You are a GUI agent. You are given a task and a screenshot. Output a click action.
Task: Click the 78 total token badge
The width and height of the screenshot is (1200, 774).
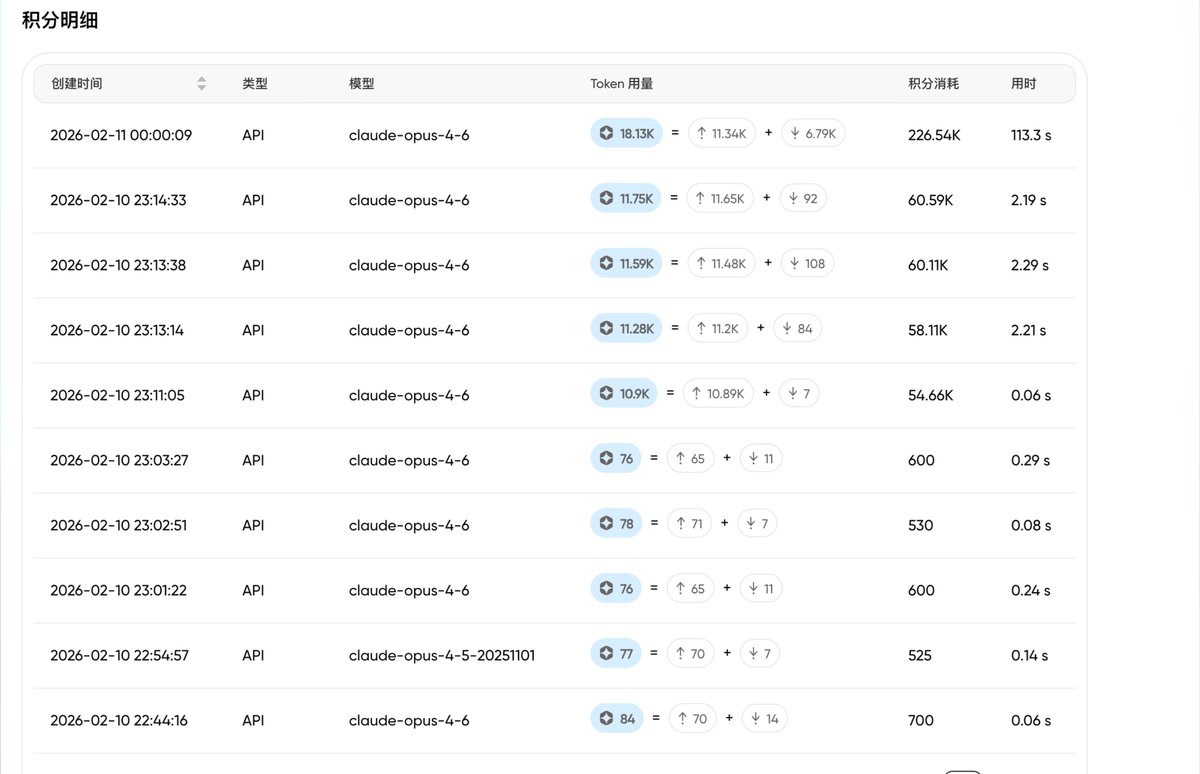click(x=616, y=524)
